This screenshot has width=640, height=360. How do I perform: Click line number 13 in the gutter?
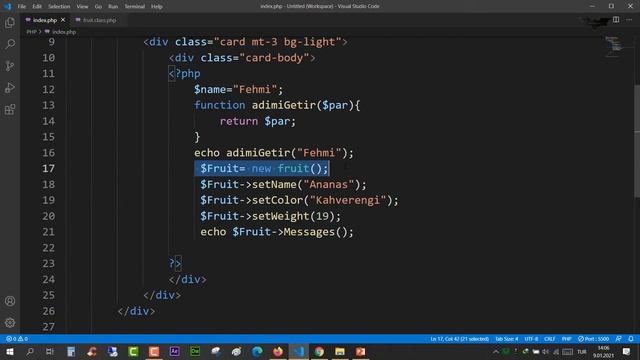coord(49,105)
